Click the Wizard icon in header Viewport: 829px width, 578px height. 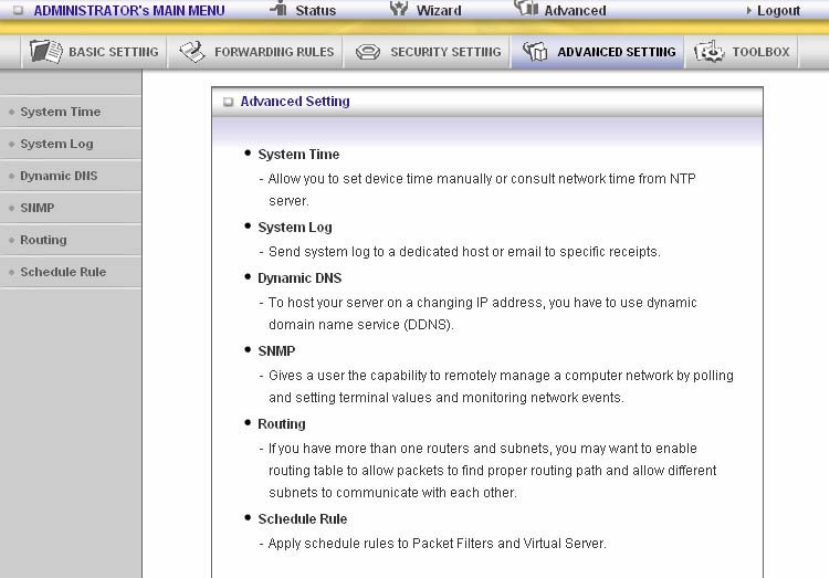pos(399,8)
